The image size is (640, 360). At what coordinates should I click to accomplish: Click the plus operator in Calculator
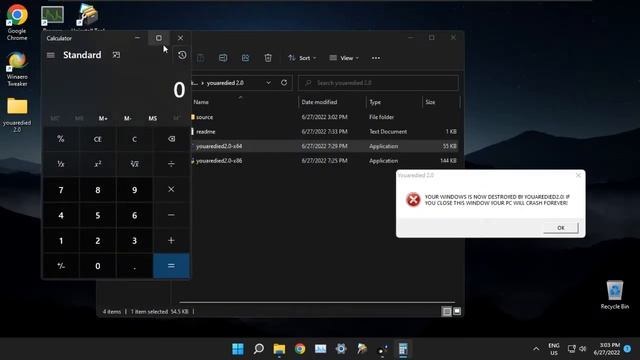171,240
